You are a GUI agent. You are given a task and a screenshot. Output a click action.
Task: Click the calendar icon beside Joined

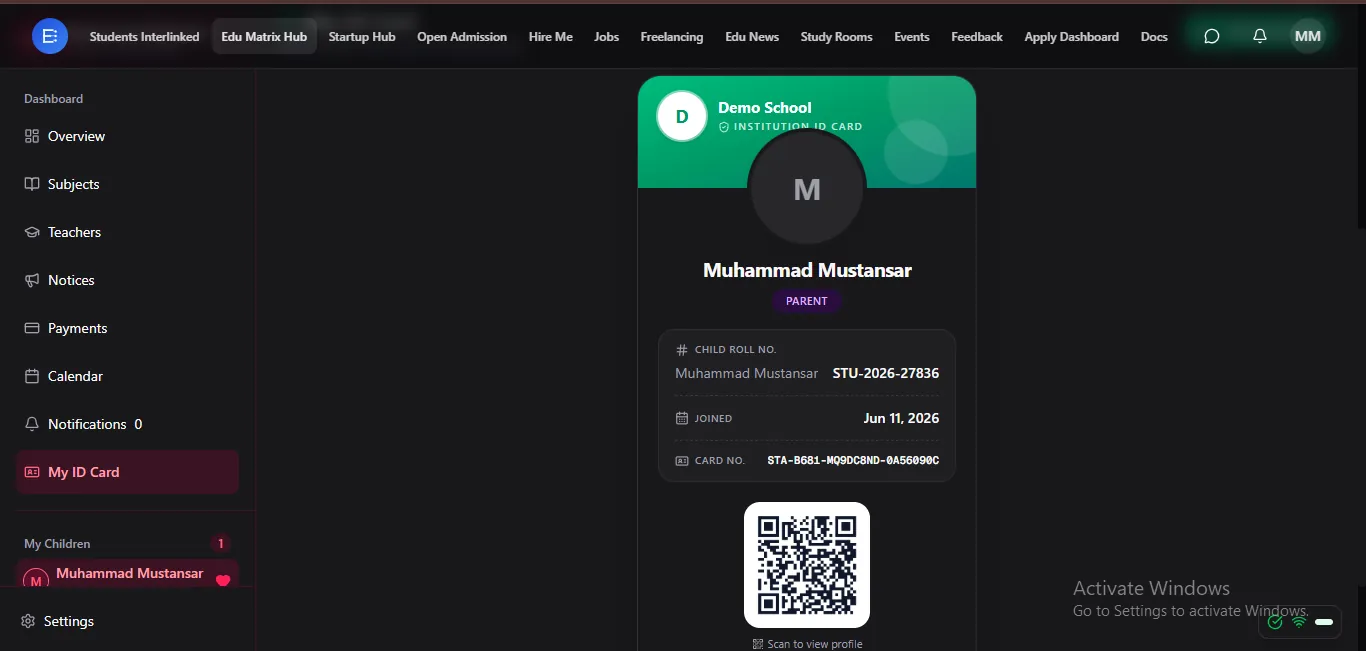(x=682, y=418)
